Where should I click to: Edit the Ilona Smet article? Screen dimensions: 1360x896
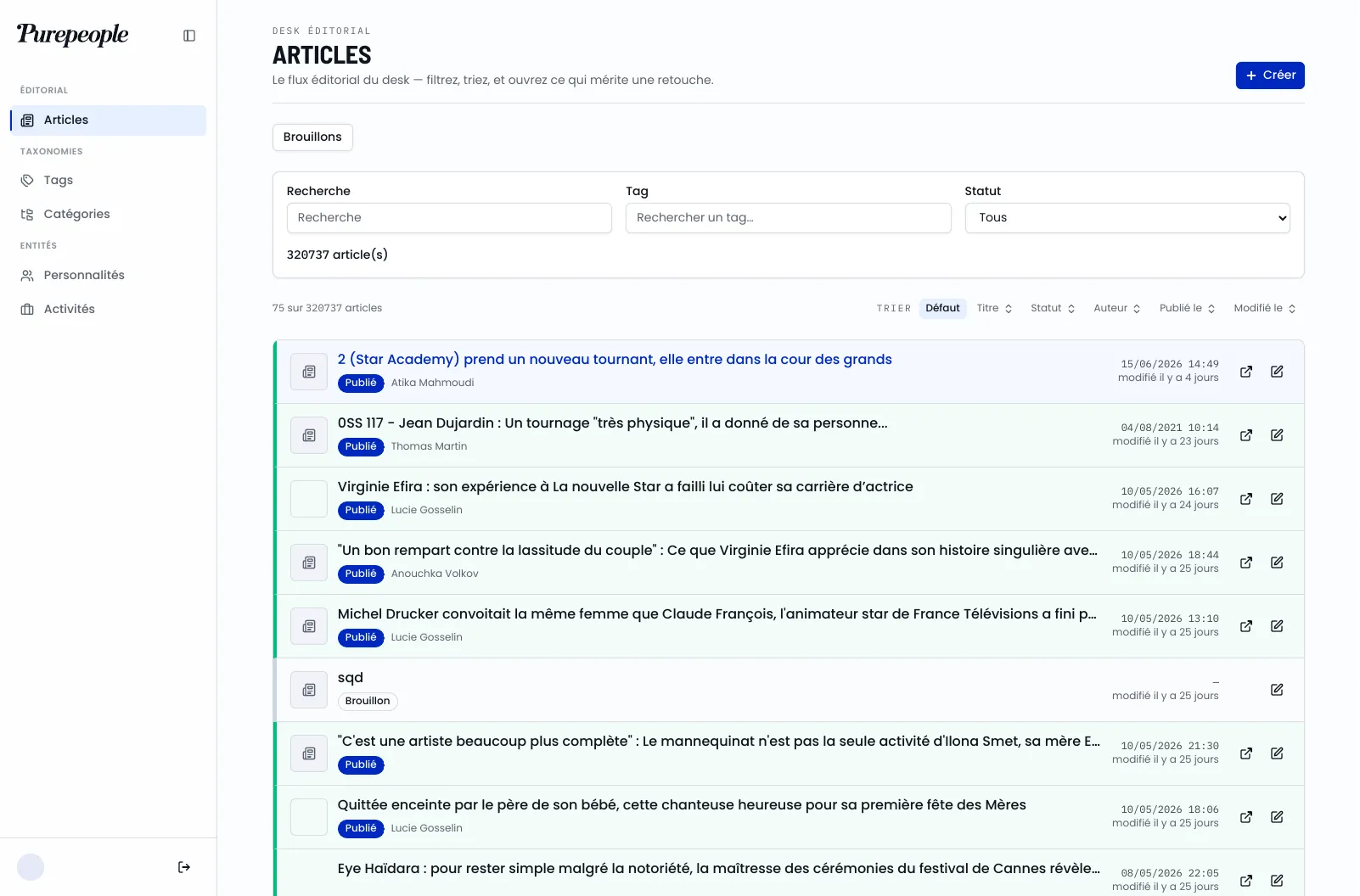coord(1277,753)
